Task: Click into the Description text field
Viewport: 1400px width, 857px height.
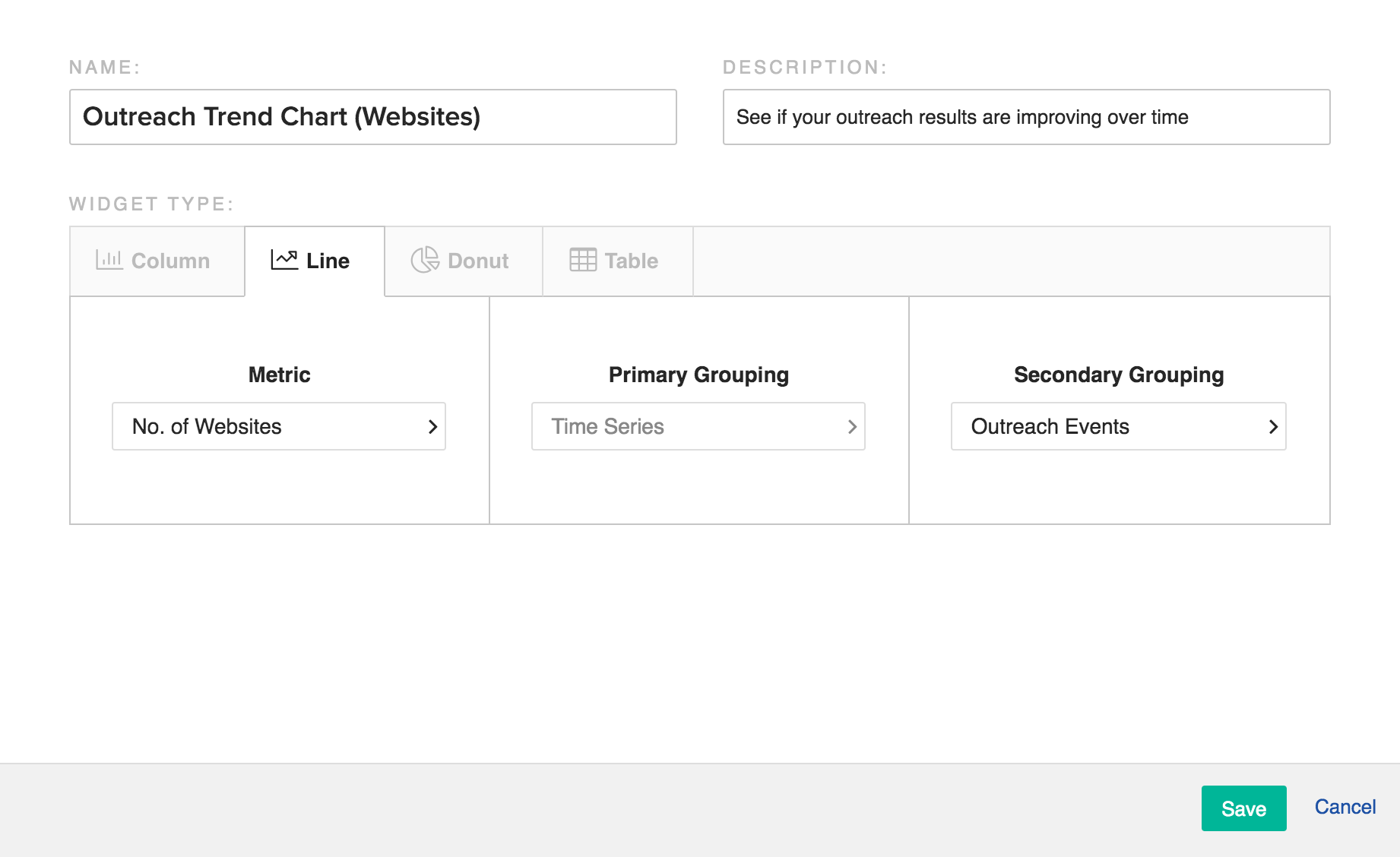Action: 1026,117
